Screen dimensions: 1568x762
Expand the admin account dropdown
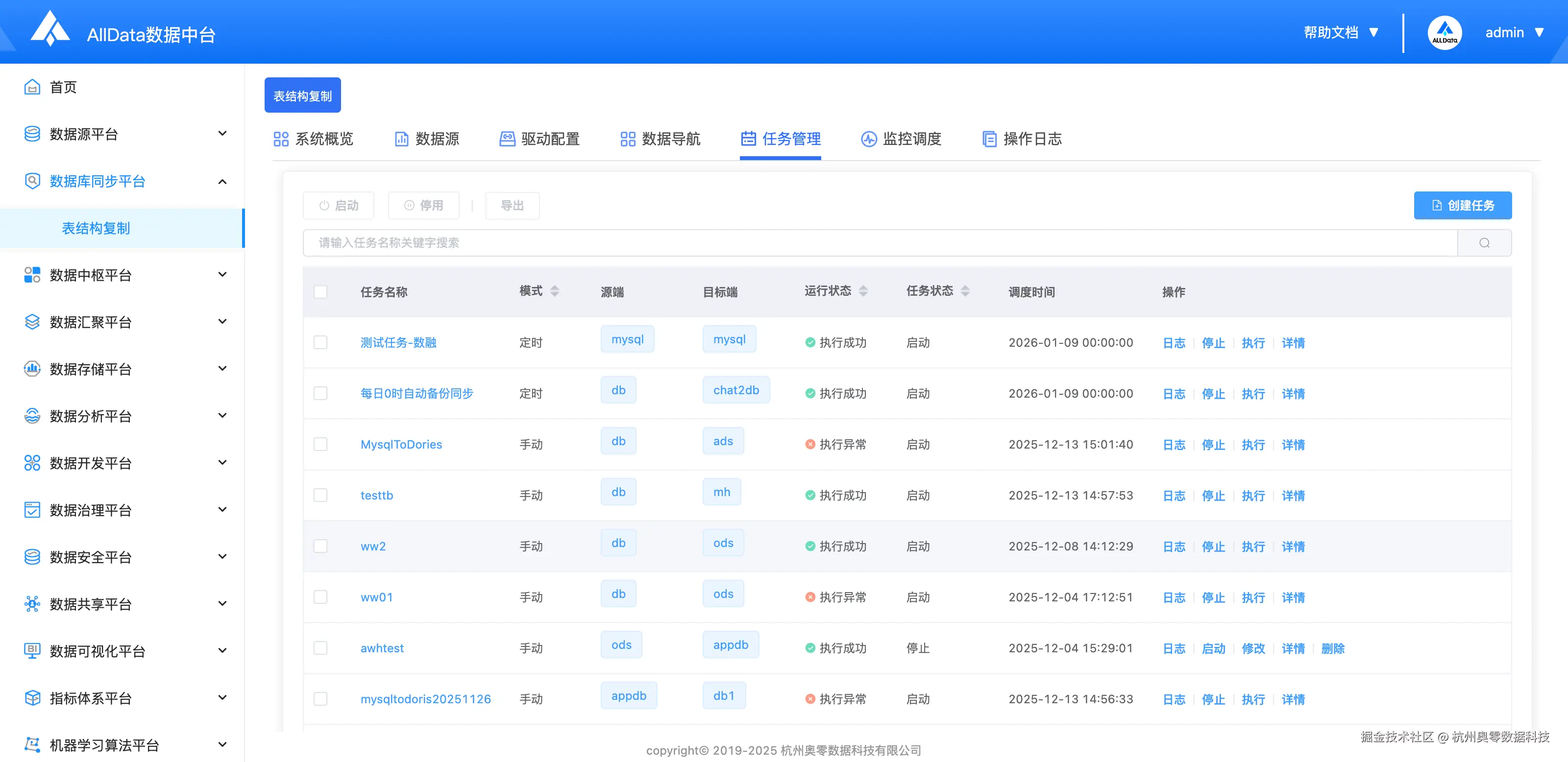(x=1515, y=32)
